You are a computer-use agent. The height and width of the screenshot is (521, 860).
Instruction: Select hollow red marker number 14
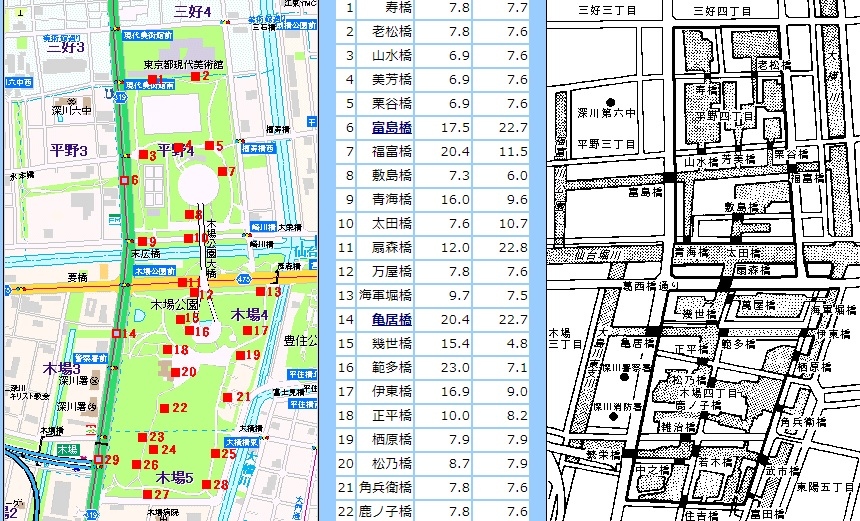[x=117, y=333]
